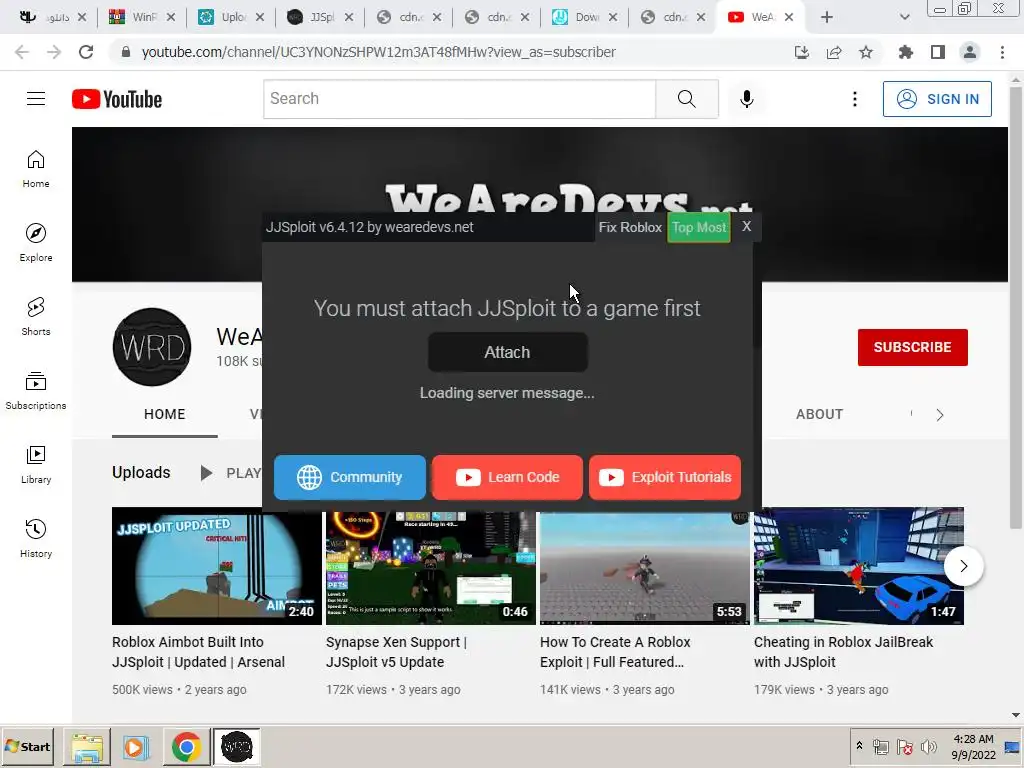Open Shorts in the YouTube sidebar
This screenshot has height=768, width=1024.
click(x=36, y=317)
